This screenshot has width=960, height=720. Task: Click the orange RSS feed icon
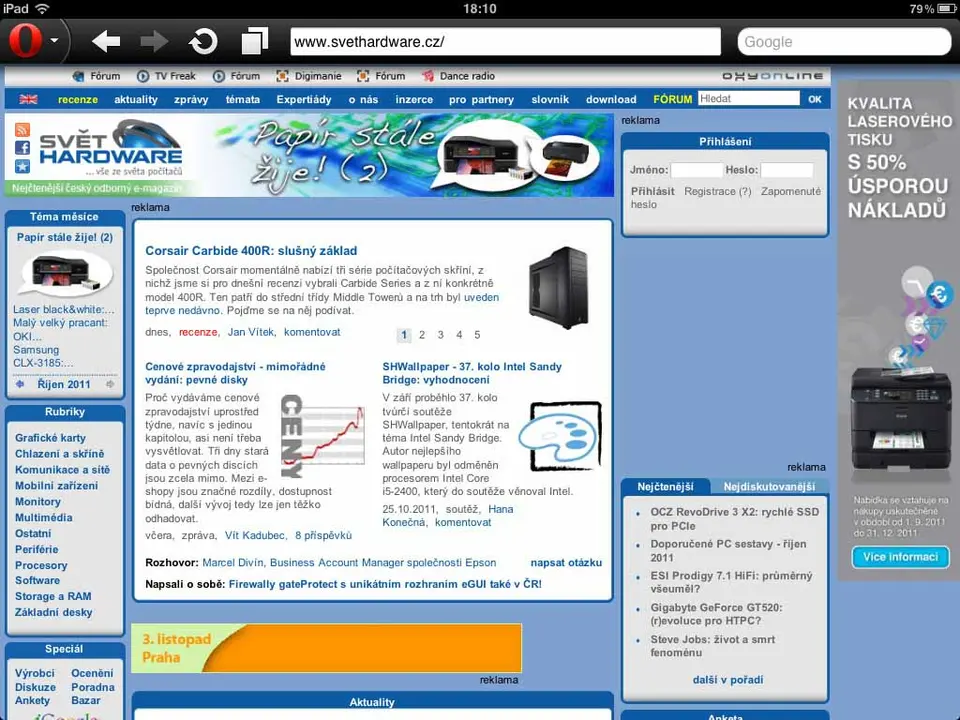[x=22, y=130]
